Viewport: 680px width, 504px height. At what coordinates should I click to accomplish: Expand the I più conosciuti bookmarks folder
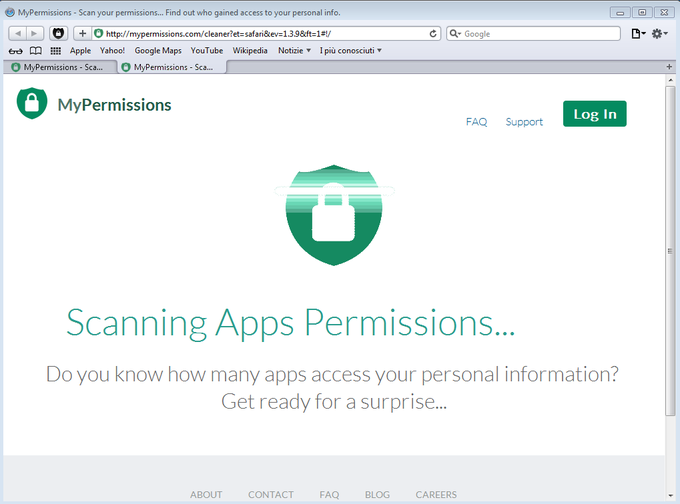click(x=350, y=51)
